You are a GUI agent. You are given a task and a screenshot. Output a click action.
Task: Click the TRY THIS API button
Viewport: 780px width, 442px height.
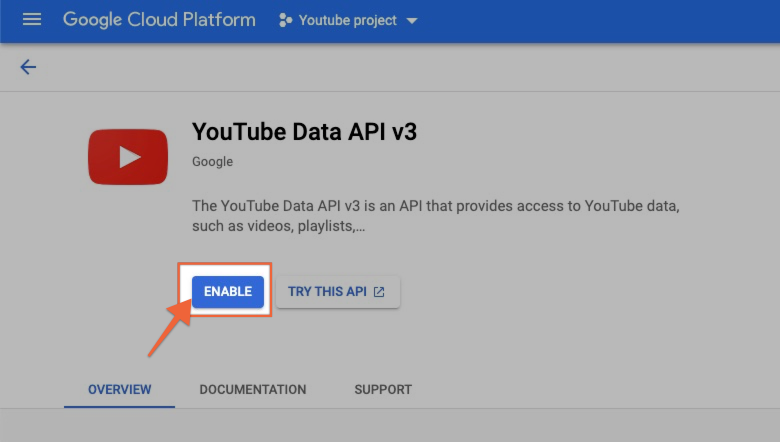coord(338,292)
